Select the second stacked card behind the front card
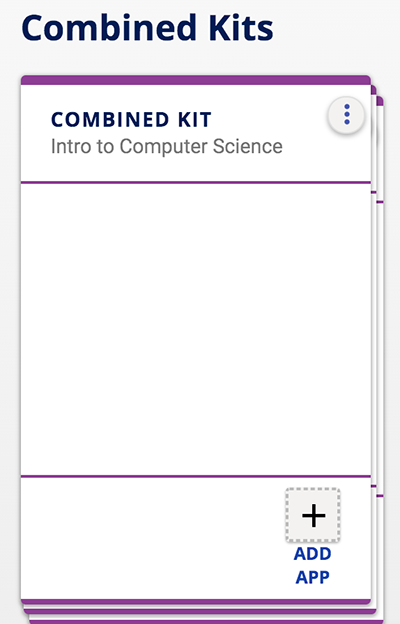Image resolution: width=400 pixels, height=624 pixels. point(374,279)
